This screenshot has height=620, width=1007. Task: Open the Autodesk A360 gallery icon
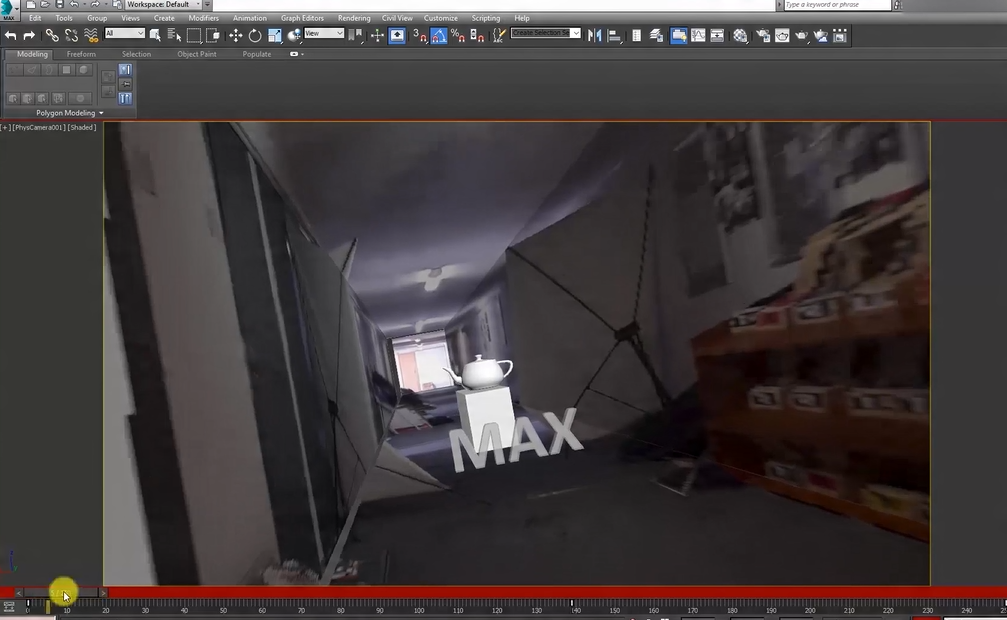(840, 35)
